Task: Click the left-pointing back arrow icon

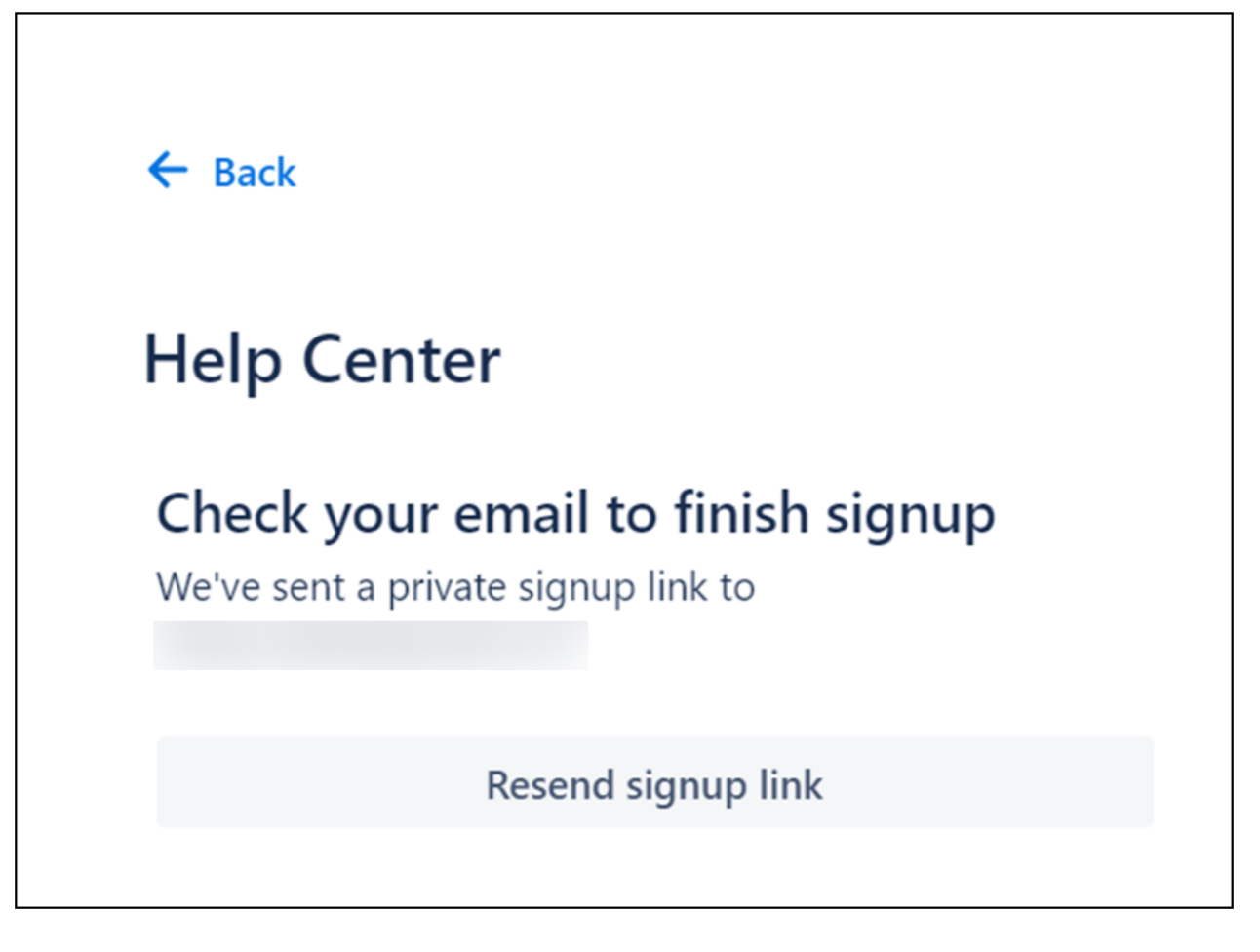Action: coord(168,170)
